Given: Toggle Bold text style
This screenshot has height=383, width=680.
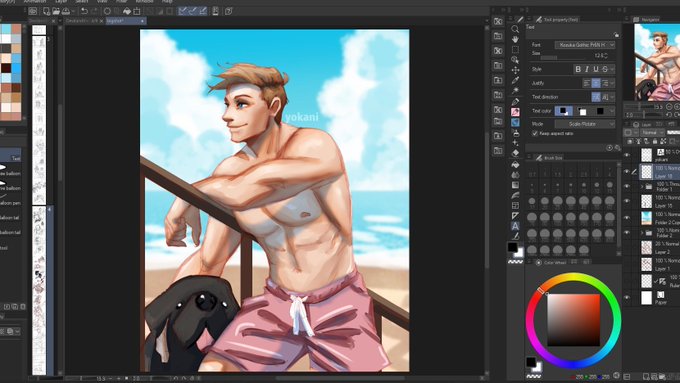Looking at the screenshot, I should [578, 69].
